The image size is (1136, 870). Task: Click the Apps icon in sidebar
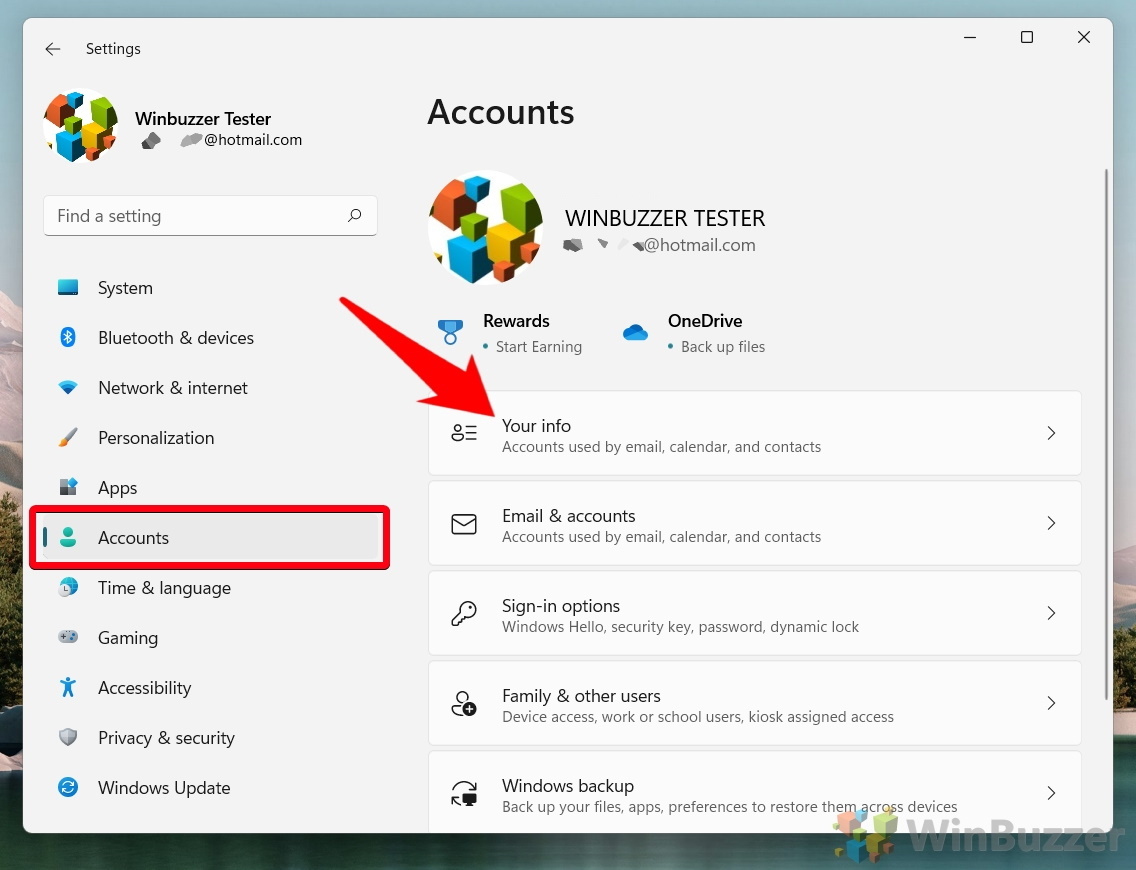(68, 487)
